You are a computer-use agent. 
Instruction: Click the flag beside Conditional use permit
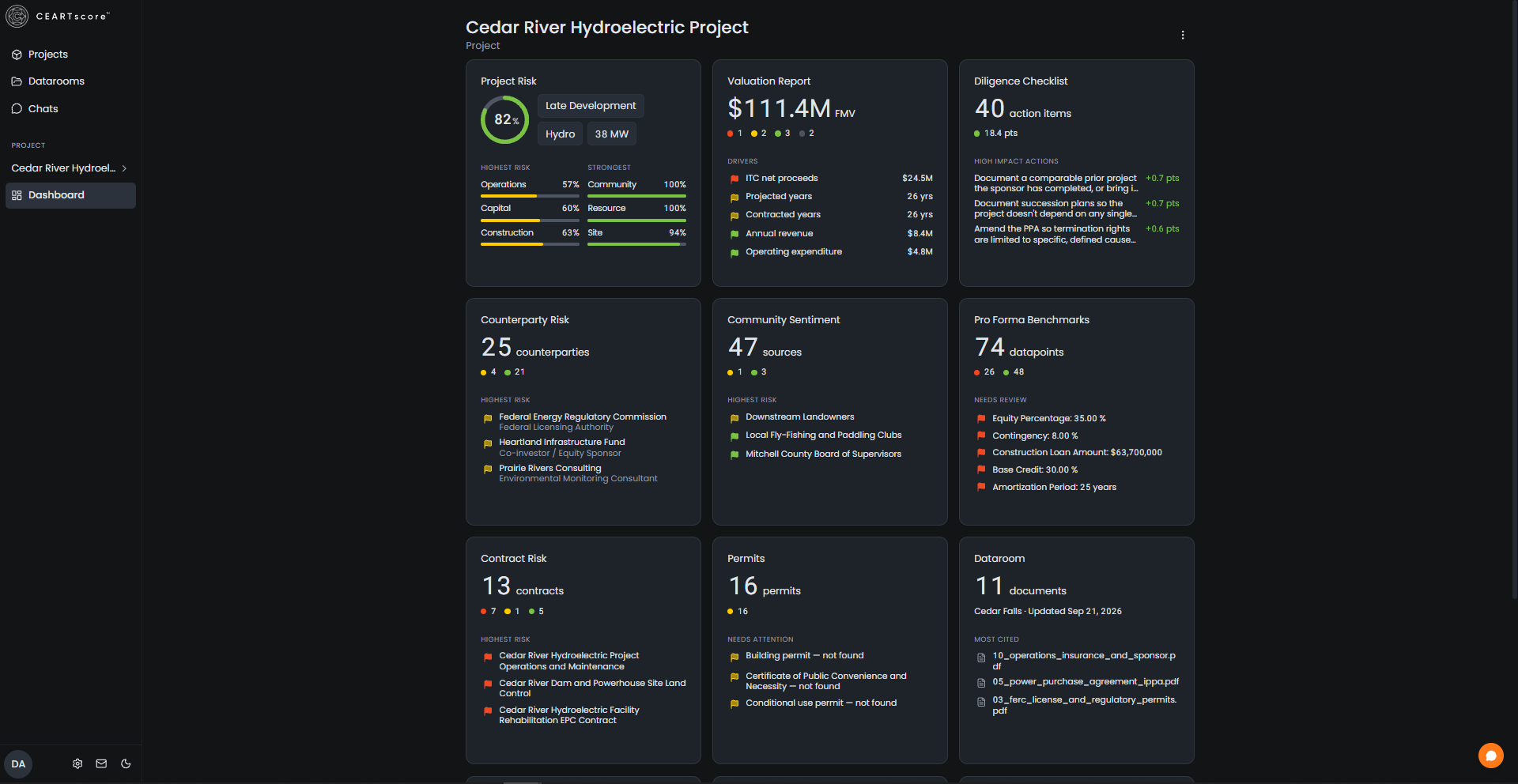[x=734, y=703]
